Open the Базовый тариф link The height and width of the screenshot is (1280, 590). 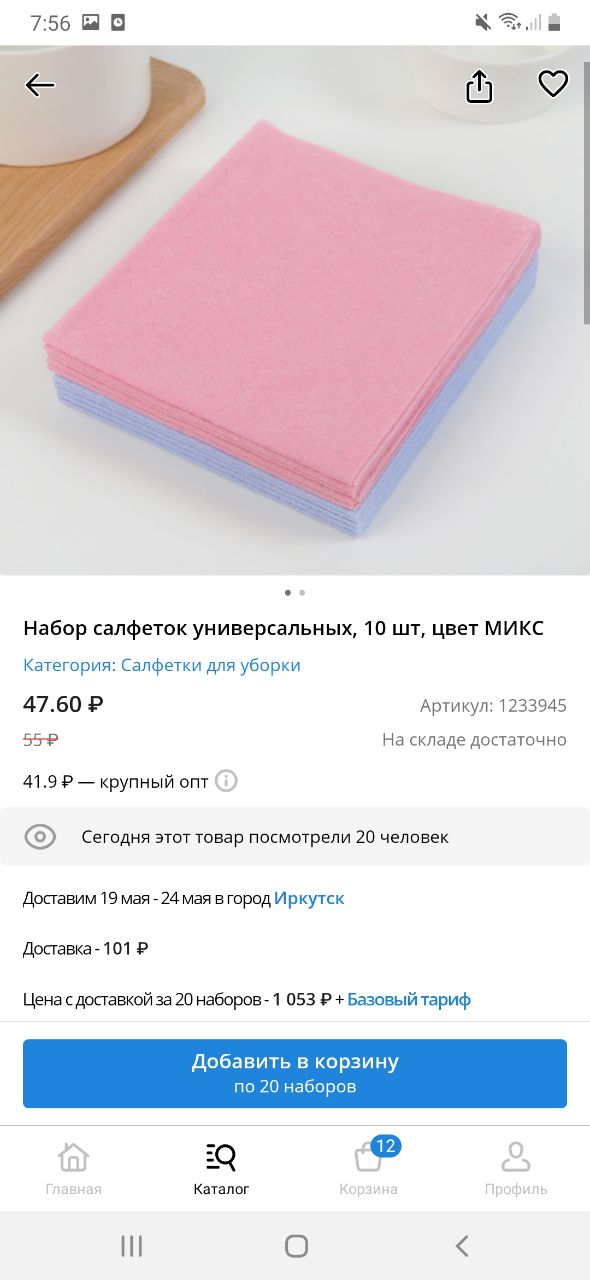(409, 999)
